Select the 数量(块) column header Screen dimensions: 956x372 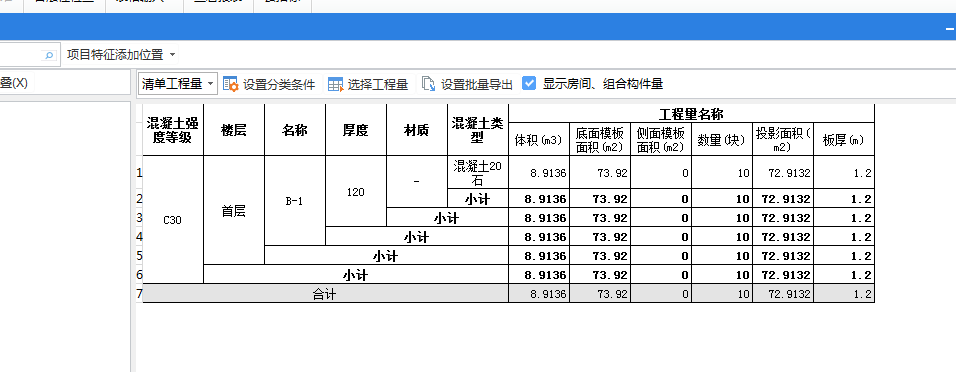(x=721, y=140)
